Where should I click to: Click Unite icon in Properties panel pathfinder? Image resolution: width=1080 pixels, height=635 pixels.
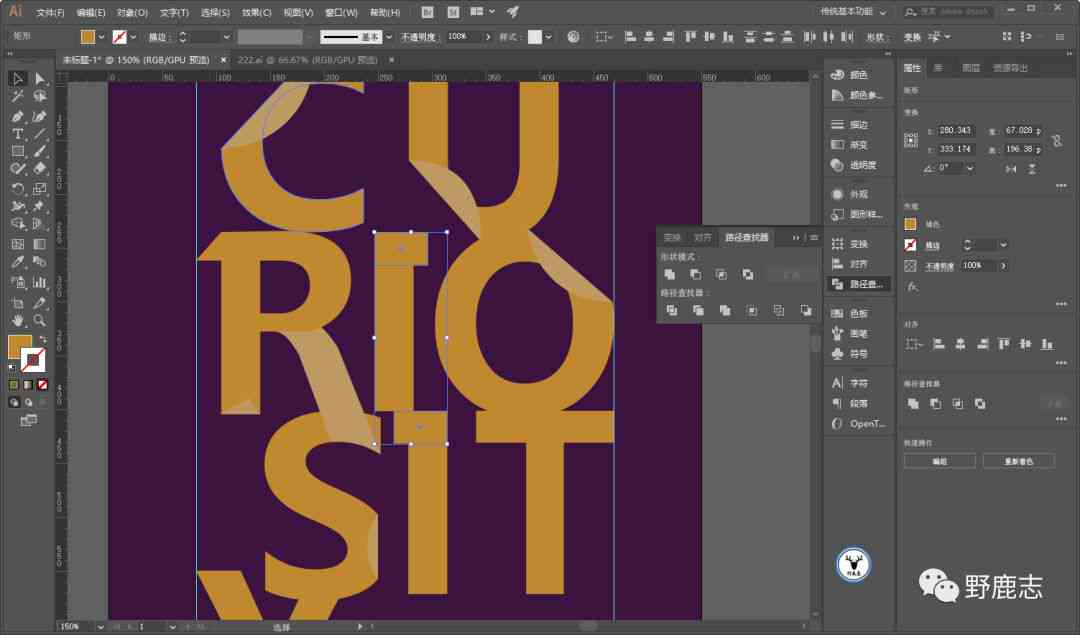(913, 404)
